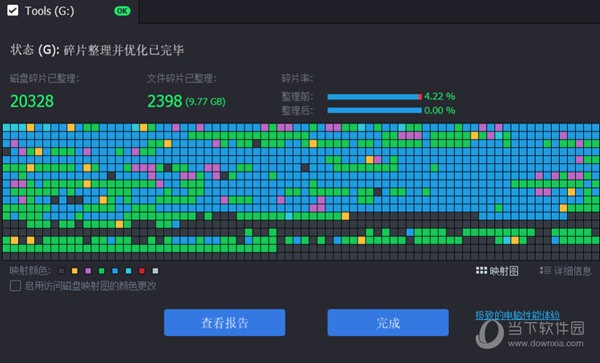Screen dimensions: 600x363
Task: Click the 磁盘碎片已整理 label
Action: pyautogui.click(x=44, y=79)
